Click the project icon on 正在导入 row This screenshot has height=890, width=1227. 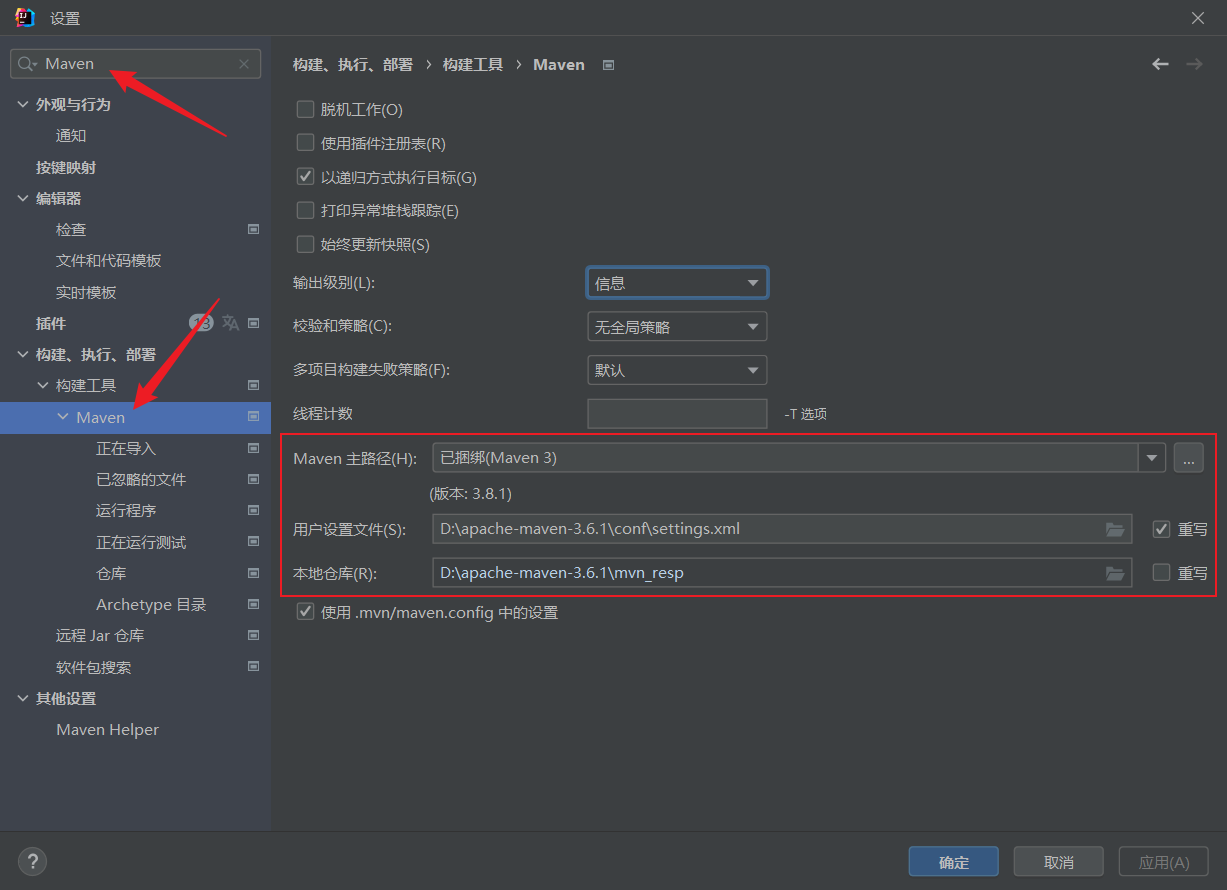tap(253, 448)
